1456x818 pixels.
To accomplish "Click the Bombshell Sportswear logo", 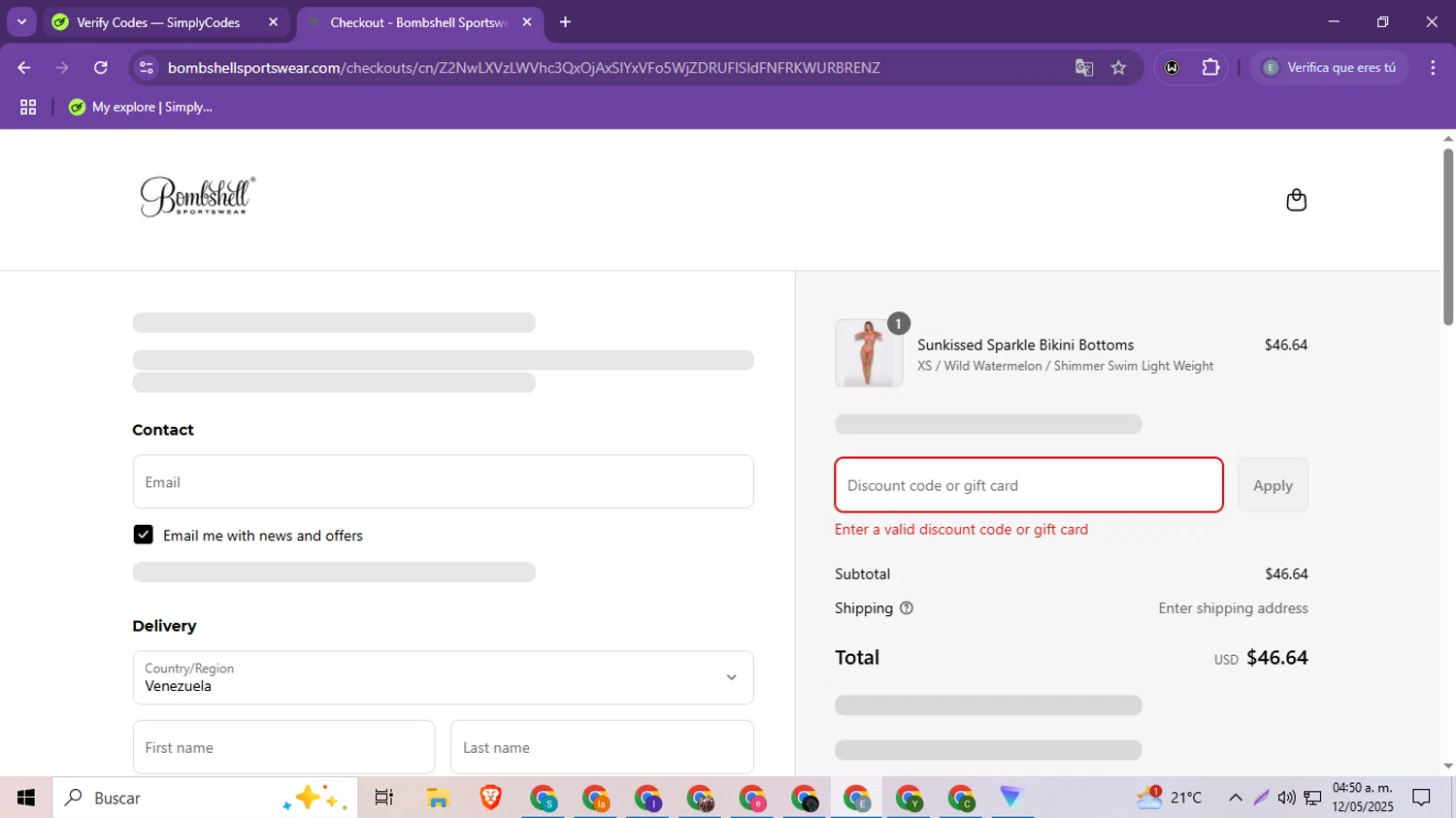I will pos(198,196).
